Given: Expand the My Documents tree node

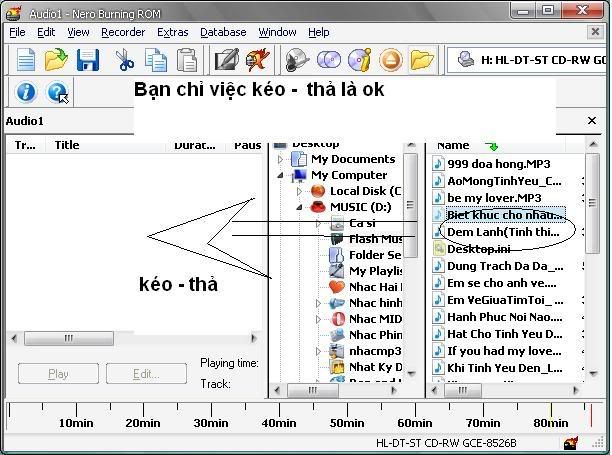Looking at the screenshot, I should 280,160.
